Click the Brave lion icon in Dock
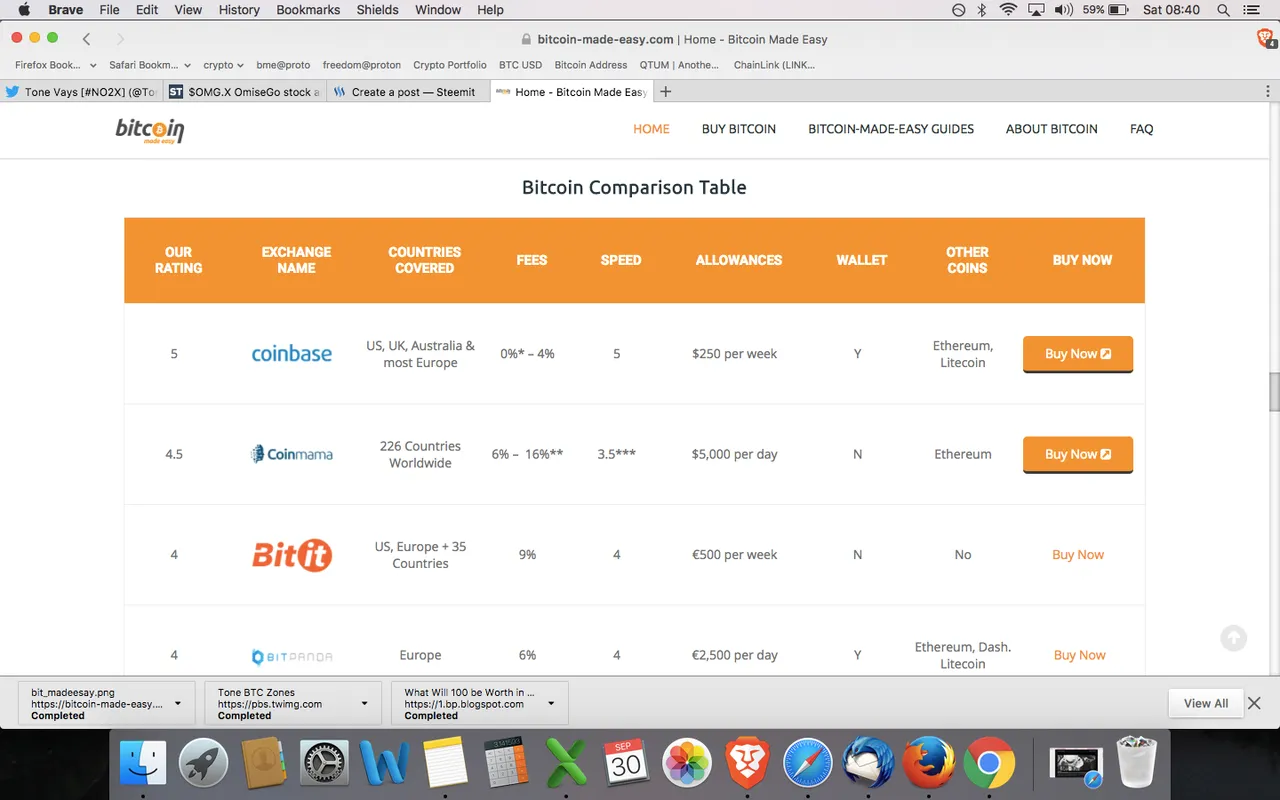 click(747, 764)
